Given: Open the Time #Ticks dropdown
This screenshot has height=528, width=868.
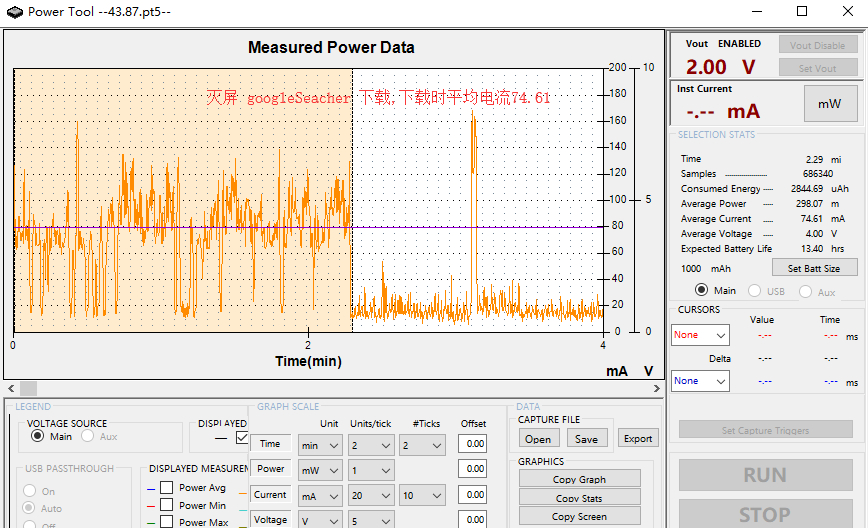Looking at the screenshot, I should pos(422,445).
